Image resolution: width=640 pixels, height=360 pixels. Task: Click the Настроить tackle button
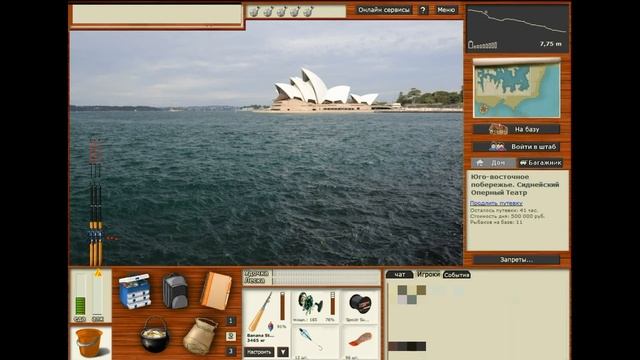click(x=260, y=352)
